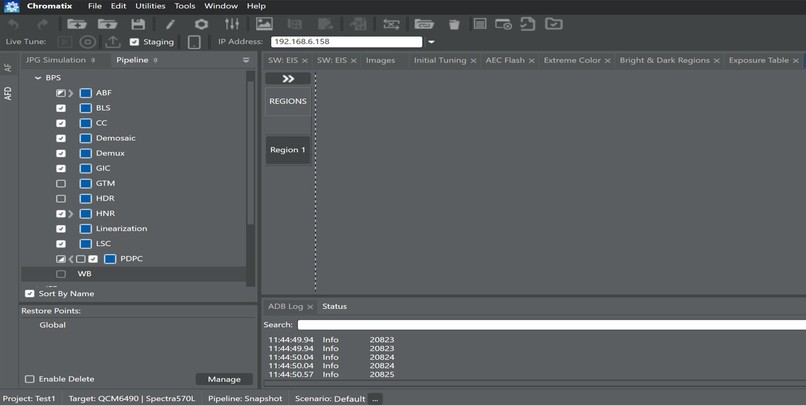Click the document checklist toolbar icon

(527, 24)
